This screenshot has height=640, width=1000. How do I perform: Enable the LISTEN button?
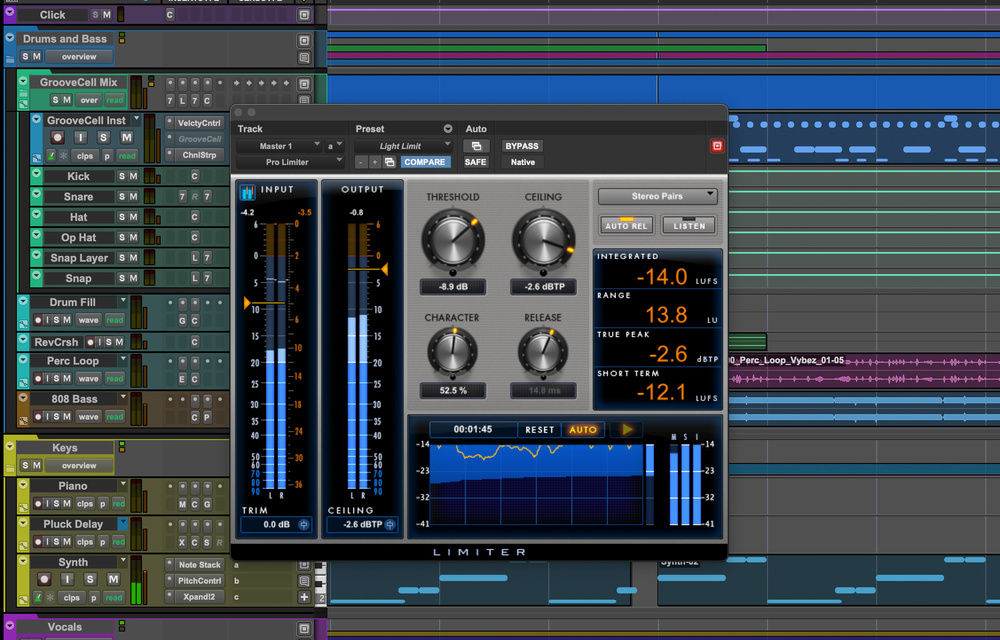tap(689, 225)
